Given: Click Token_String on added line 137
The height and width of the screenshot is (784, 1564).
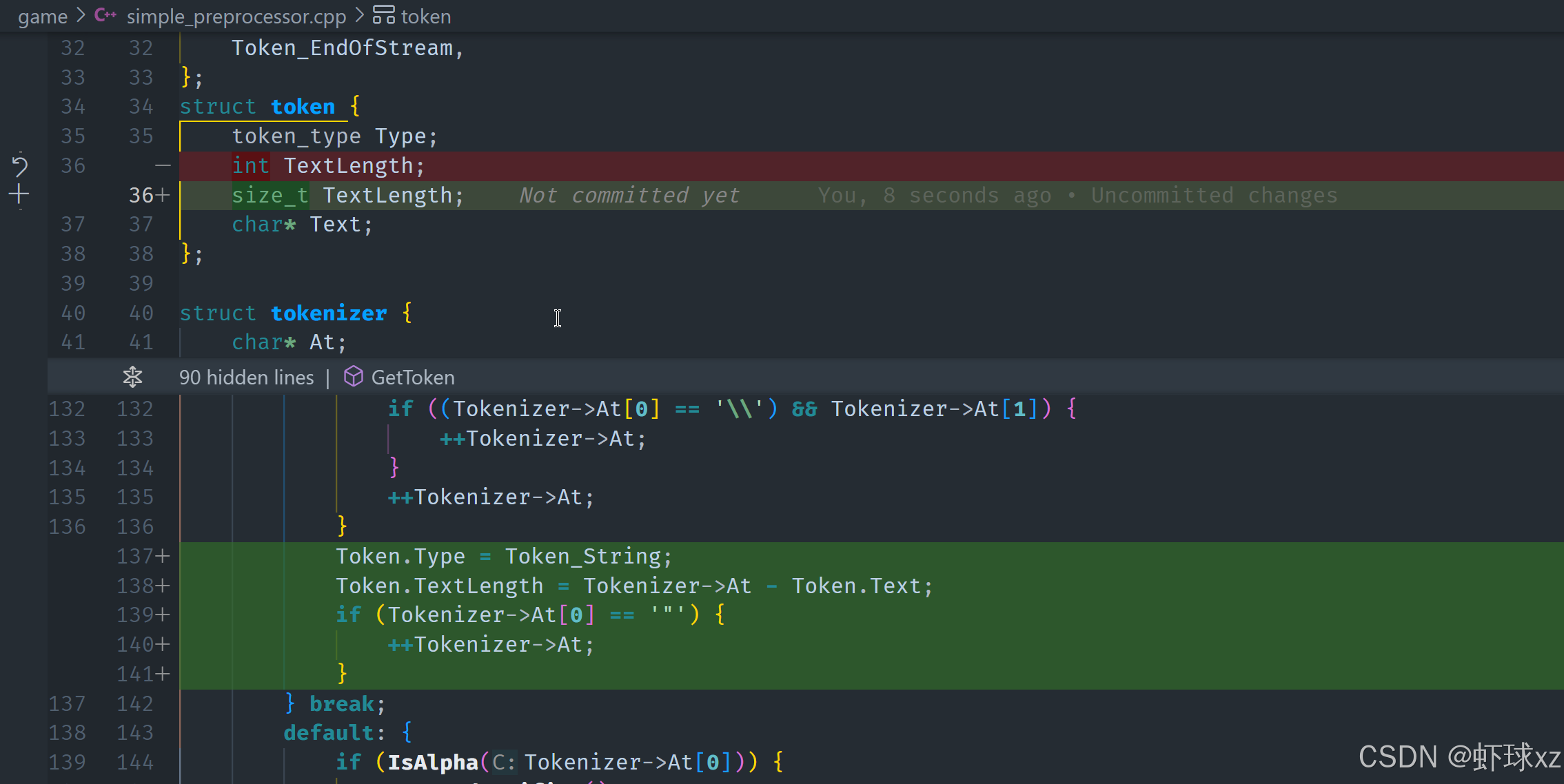Looking at the screenshot, I should (x=582, y=557).
